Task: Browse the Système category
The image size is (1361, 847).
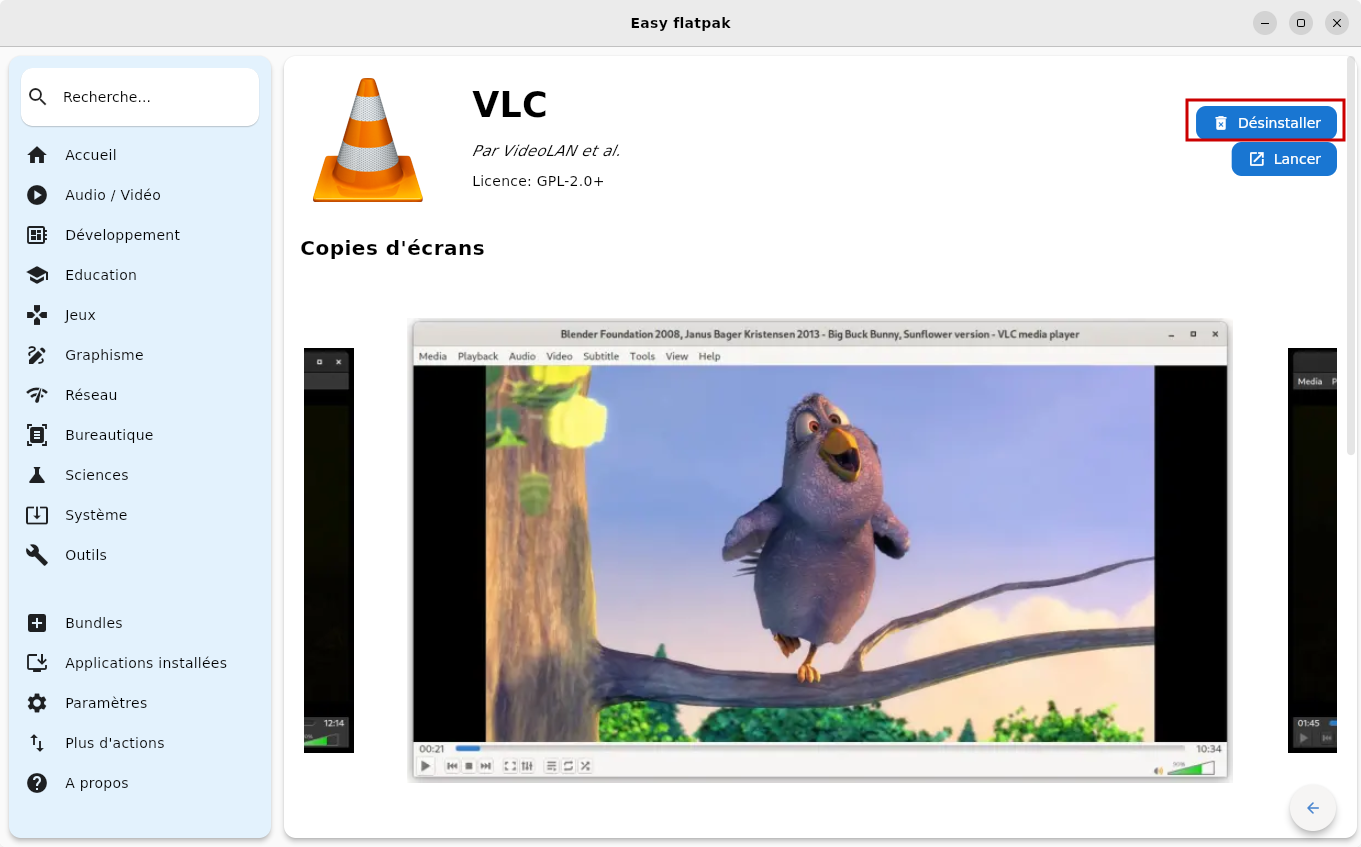Action: 140,515
